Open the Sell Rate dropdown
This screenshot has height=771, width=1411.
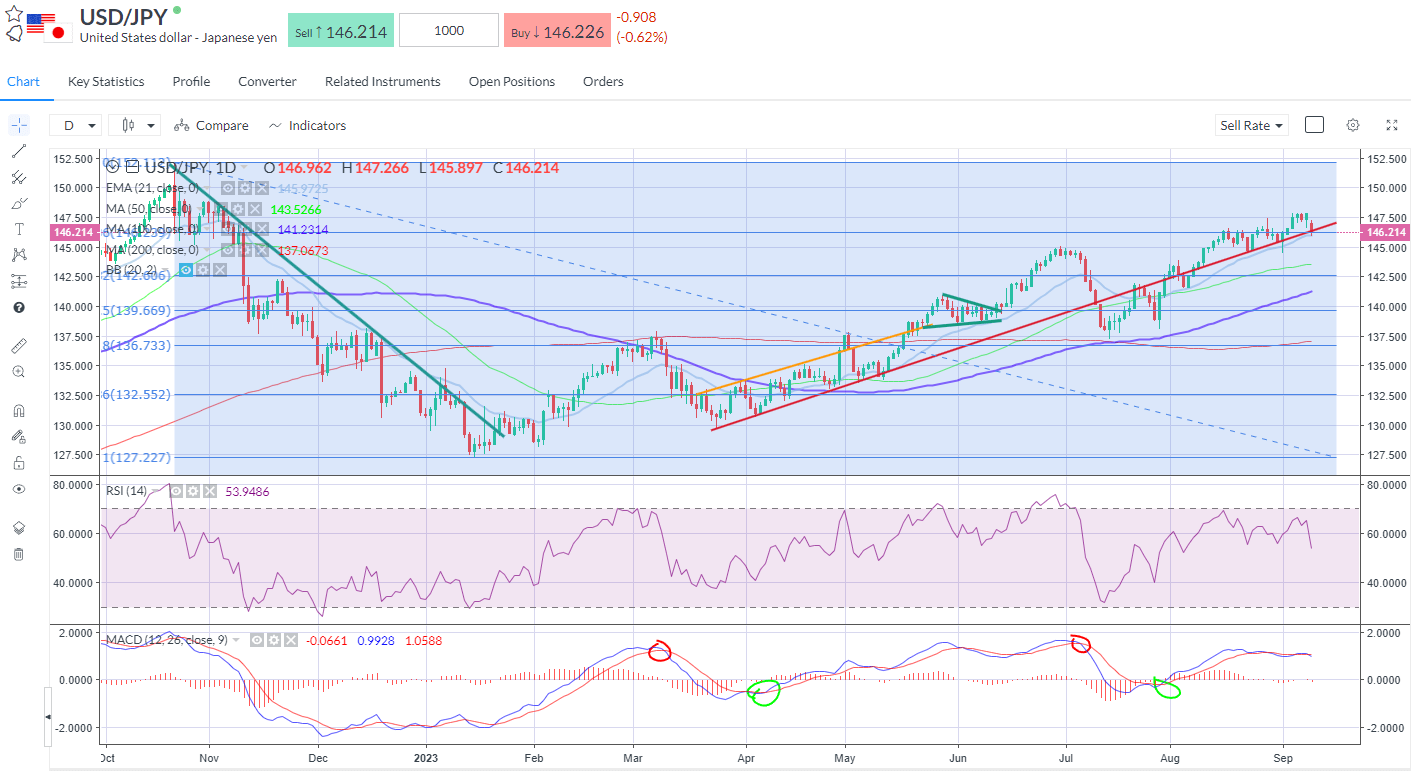(x=1250, y=125)
